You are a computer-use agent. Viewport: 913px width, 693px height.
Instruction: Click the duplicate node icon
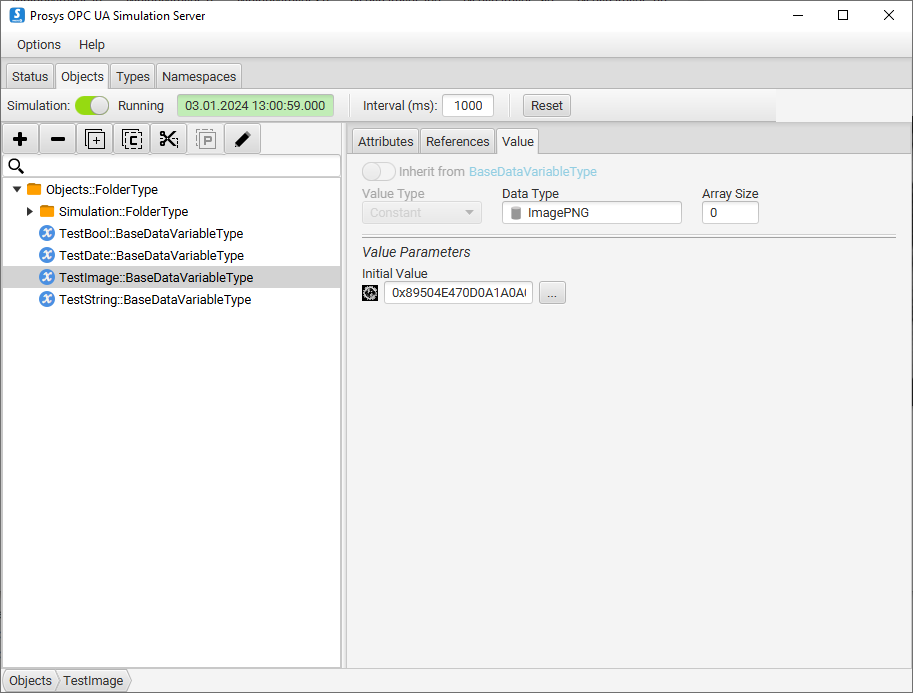coord(95,139)
